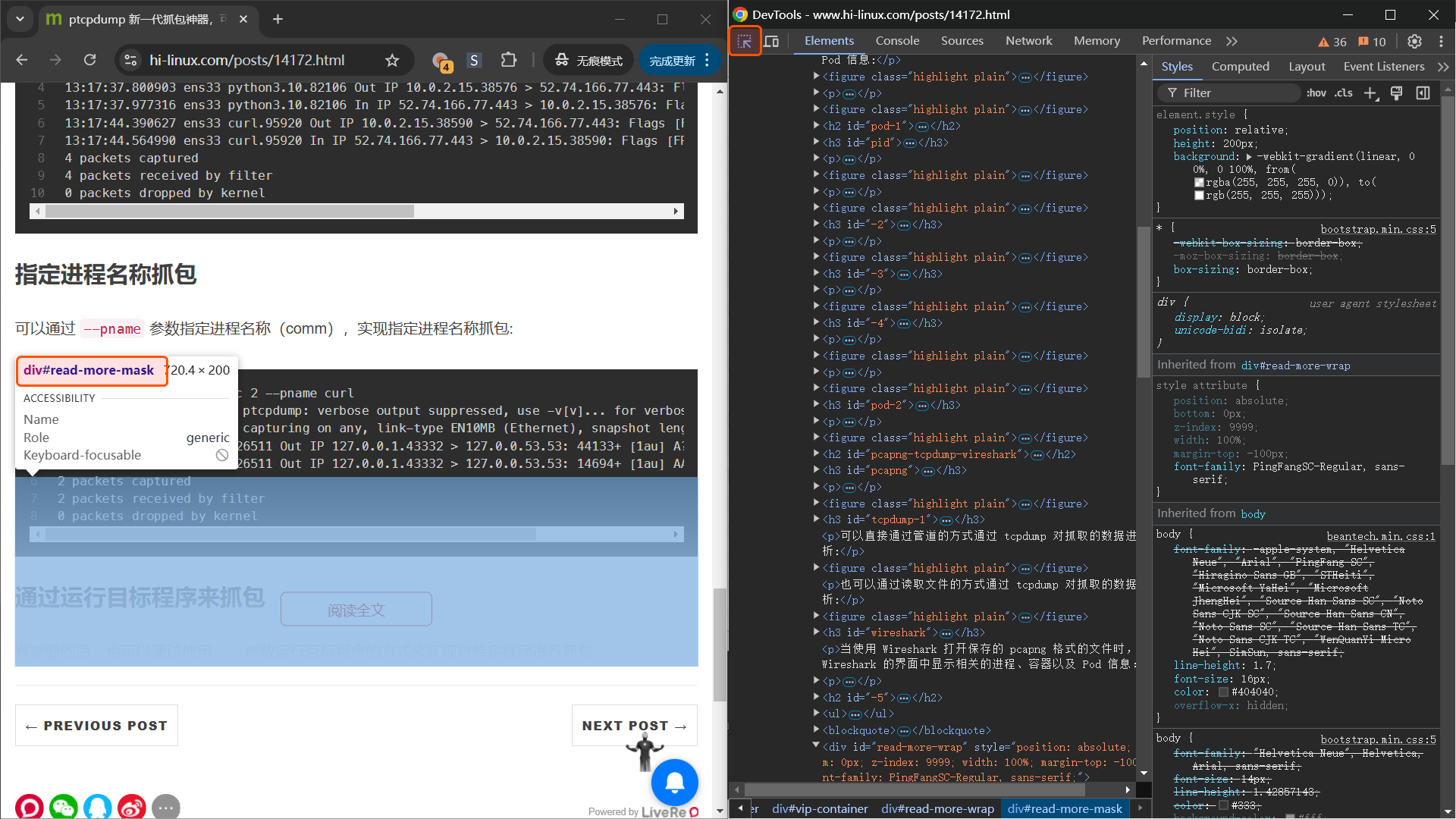Screen dimensions: 1456x819
Task: Bookmark page with star icon
Action: coord(391,60)
